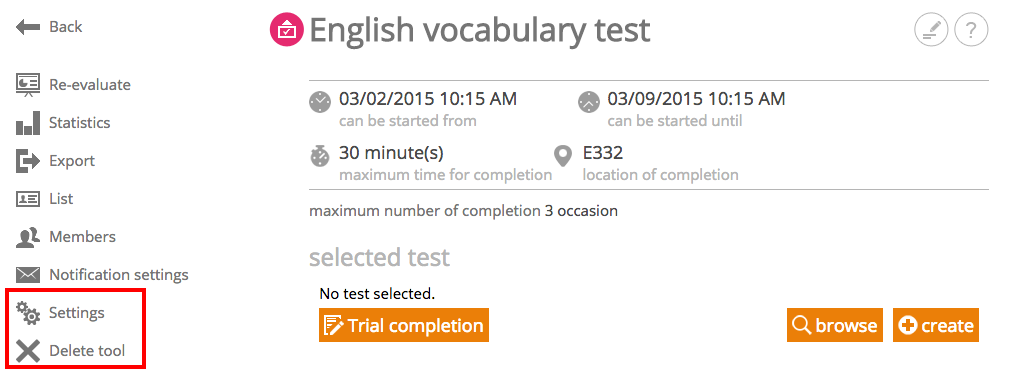The height and width of the screenshot is (372, 1012).
Task: Select the Notification settings menu label
Action: (x=119, y=275)
